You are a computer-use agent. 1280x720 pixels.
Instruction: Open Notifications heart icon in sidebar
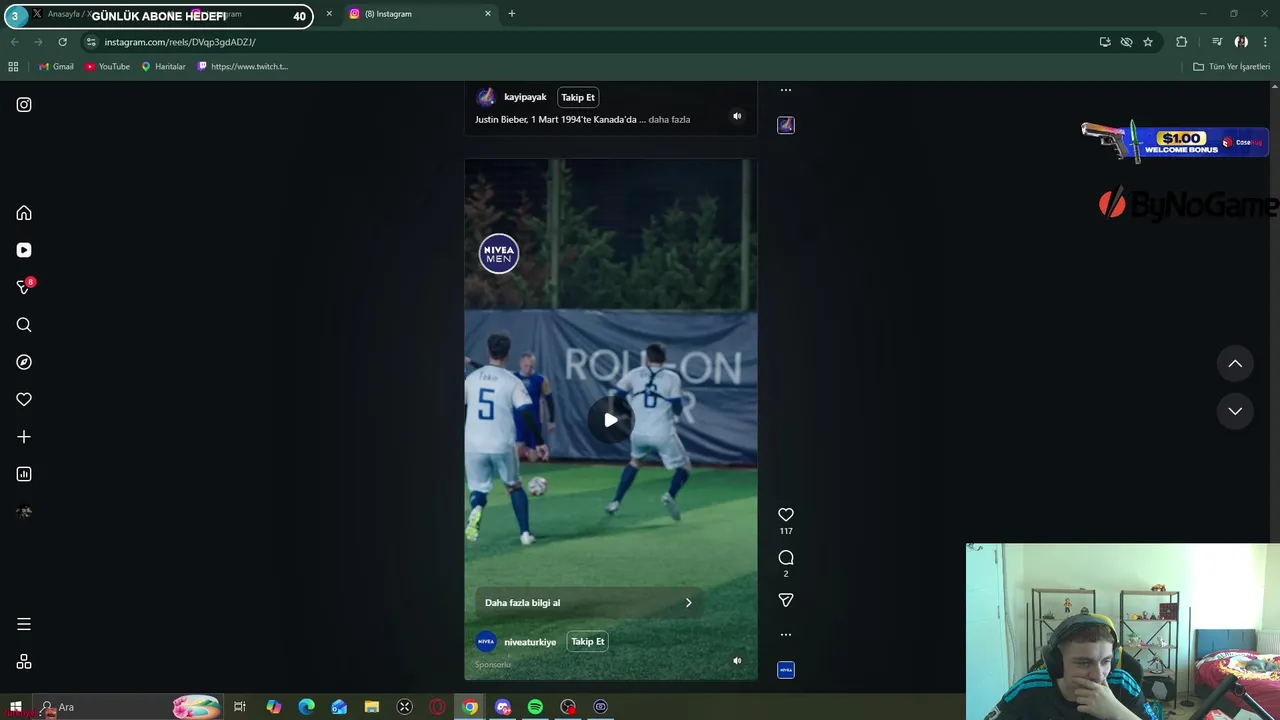point(24,399)
